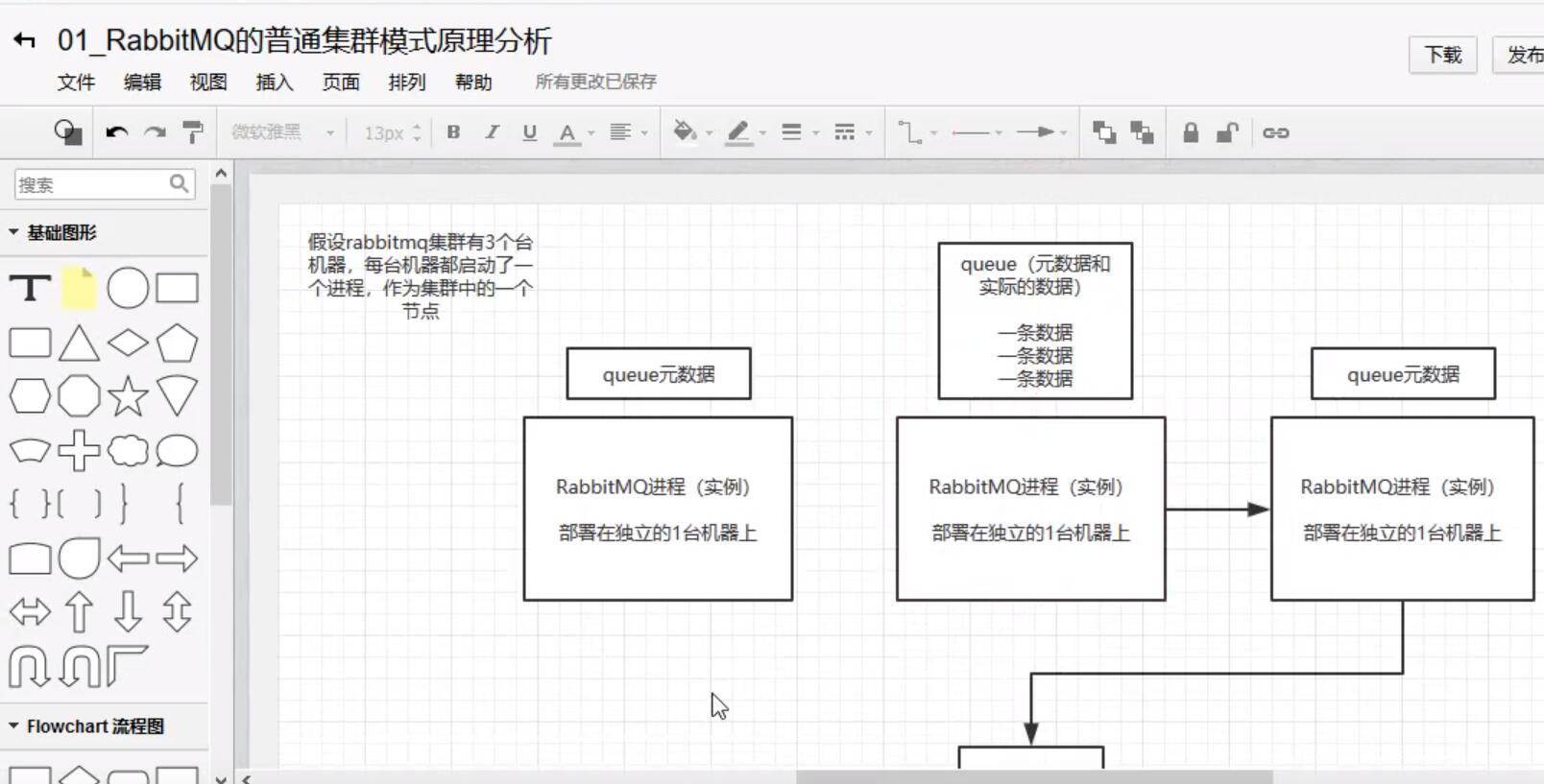Open the 视图 menu
The image size is (1544, 784).
208,82
